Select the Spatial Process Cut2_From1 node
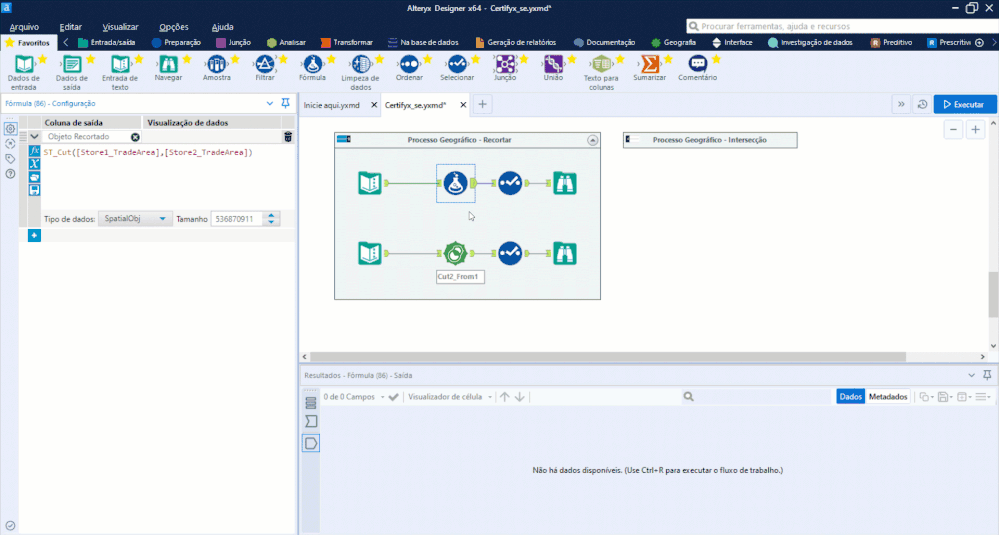The image size is (999, 535). pos(457,253)
